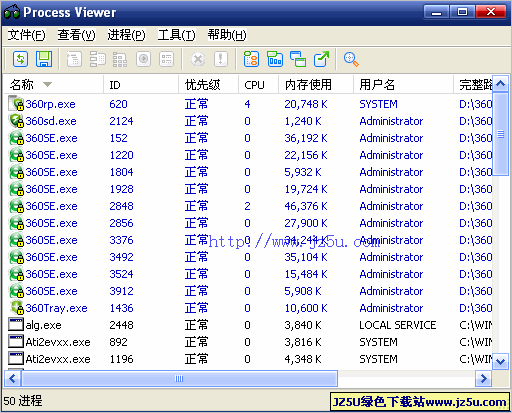Click the 50 进程 status bar text

[x=23, y=401]
